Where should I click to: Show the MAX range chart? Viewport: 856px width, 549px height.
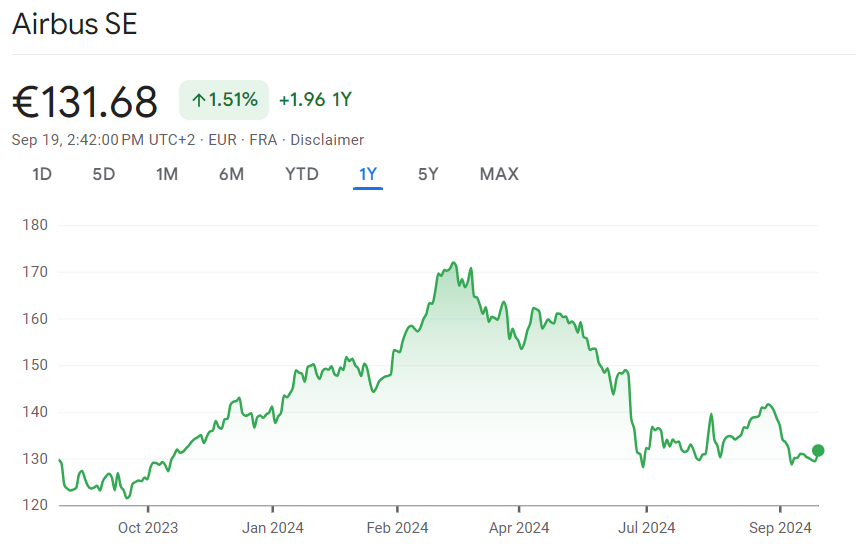point(499,174)
